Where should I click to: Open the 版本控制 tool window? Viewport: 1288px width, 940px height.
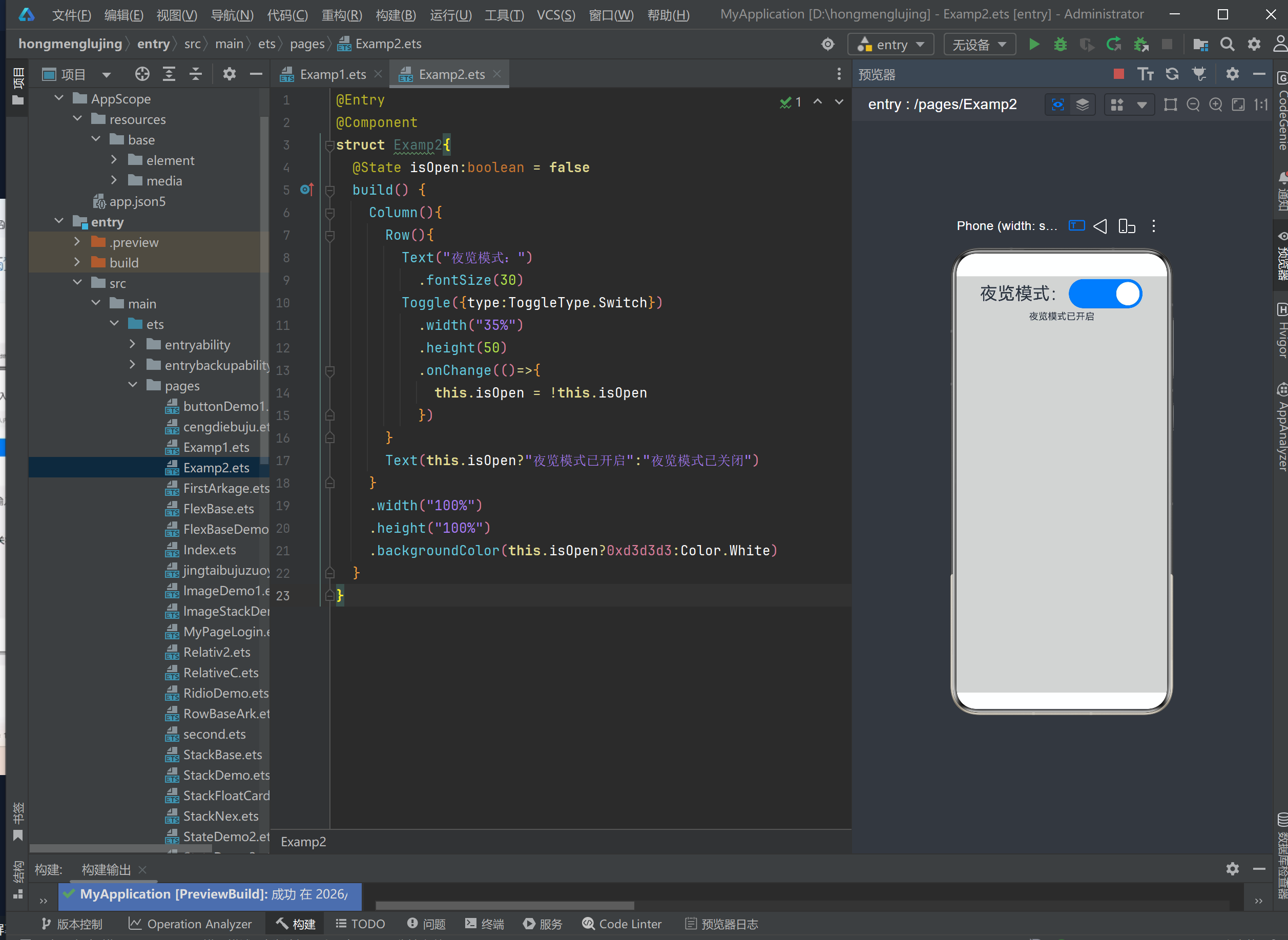pyautogui.click(x=72, y=924)
